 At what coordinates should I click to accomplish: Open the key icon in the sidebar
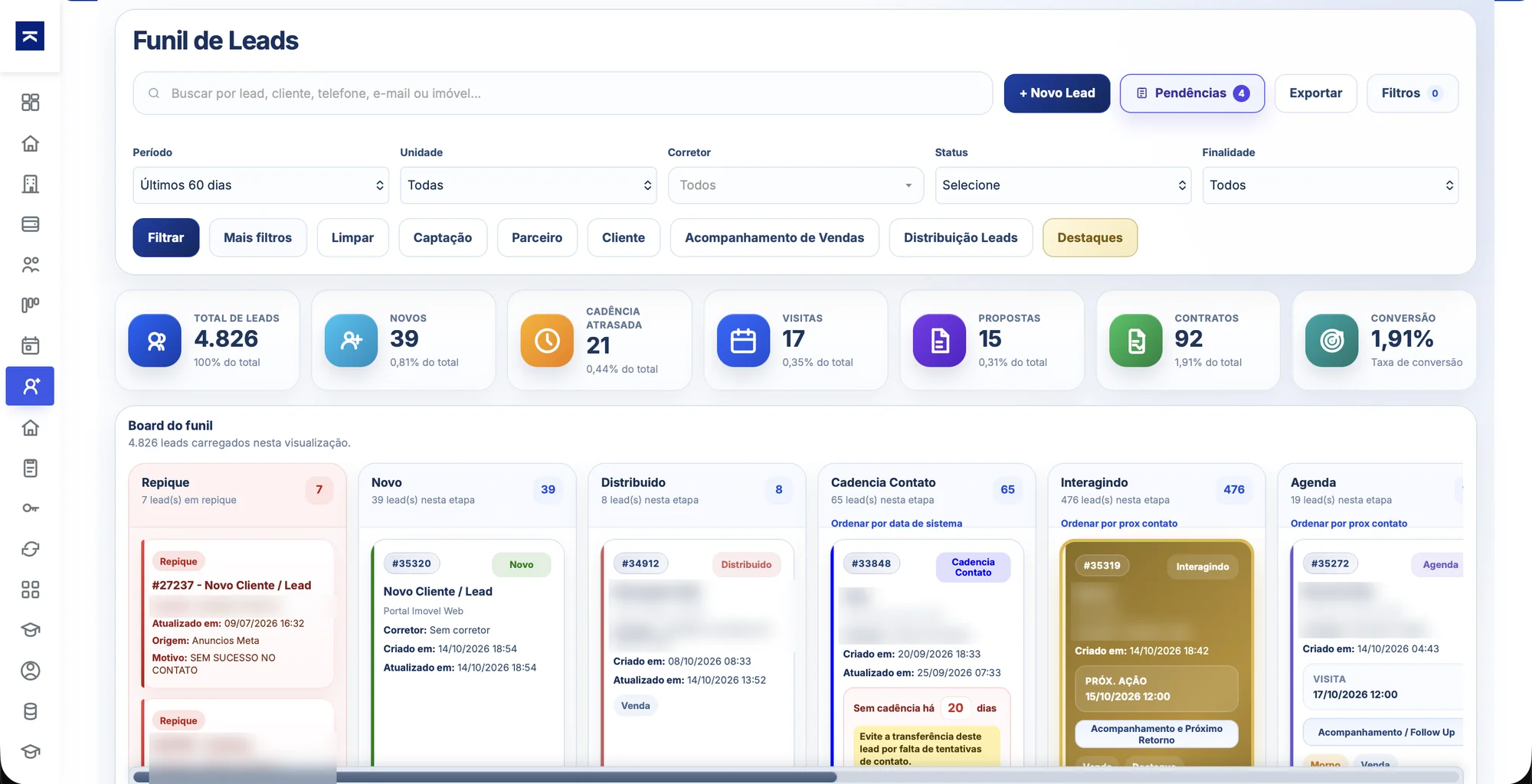point(30,508)
